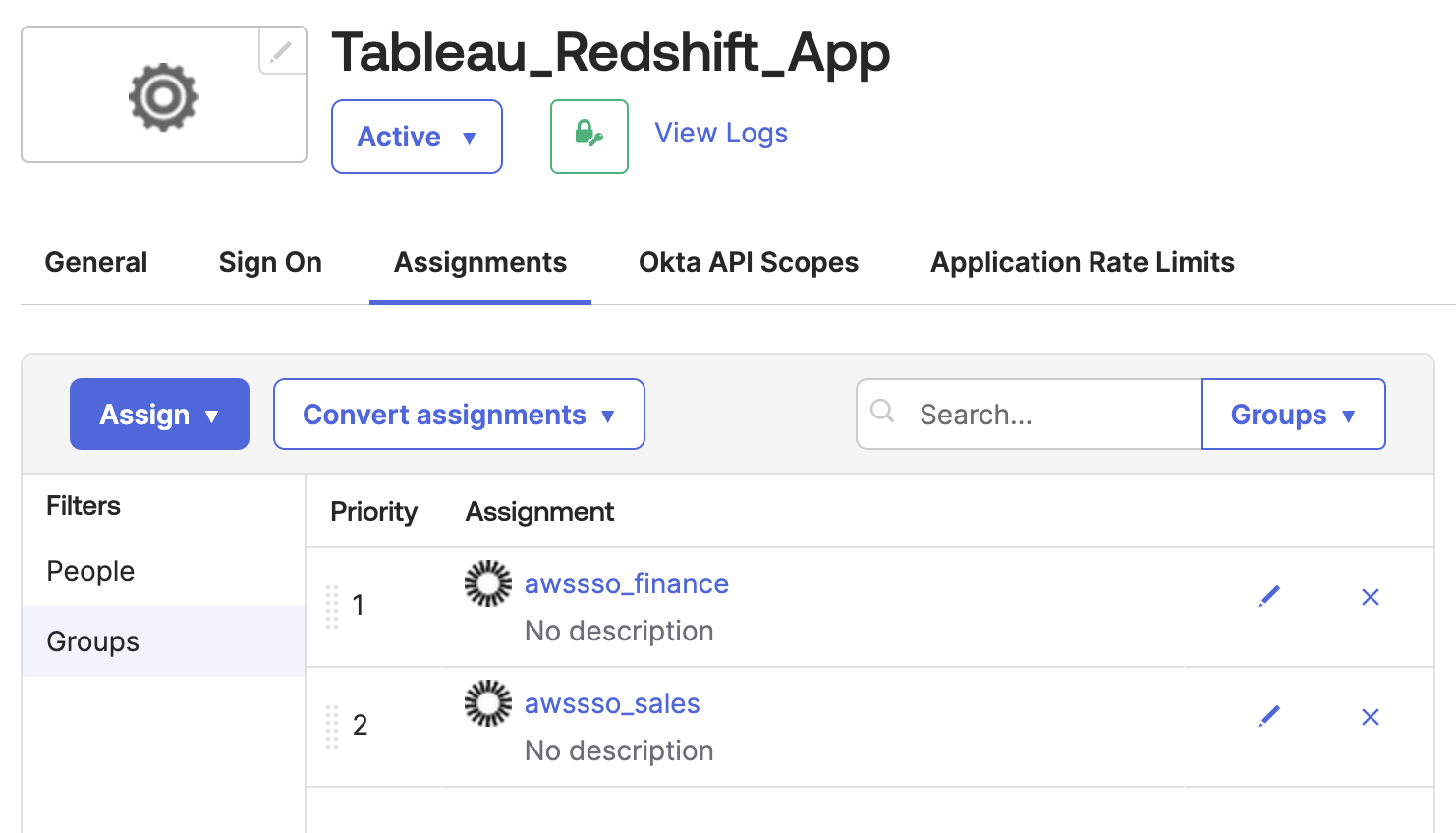Screen dimensions: 1456x833
Task: Expand the Assign dropdown button
Action: [159, 415]
